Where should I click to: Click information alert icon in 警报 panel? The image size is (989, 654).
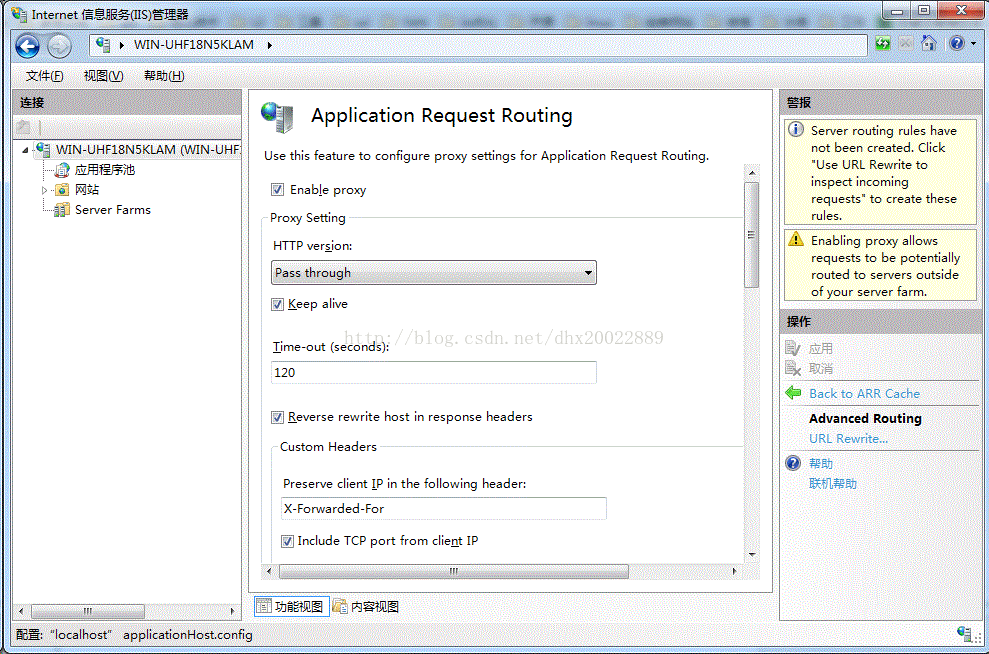click(x=797, y=130)
